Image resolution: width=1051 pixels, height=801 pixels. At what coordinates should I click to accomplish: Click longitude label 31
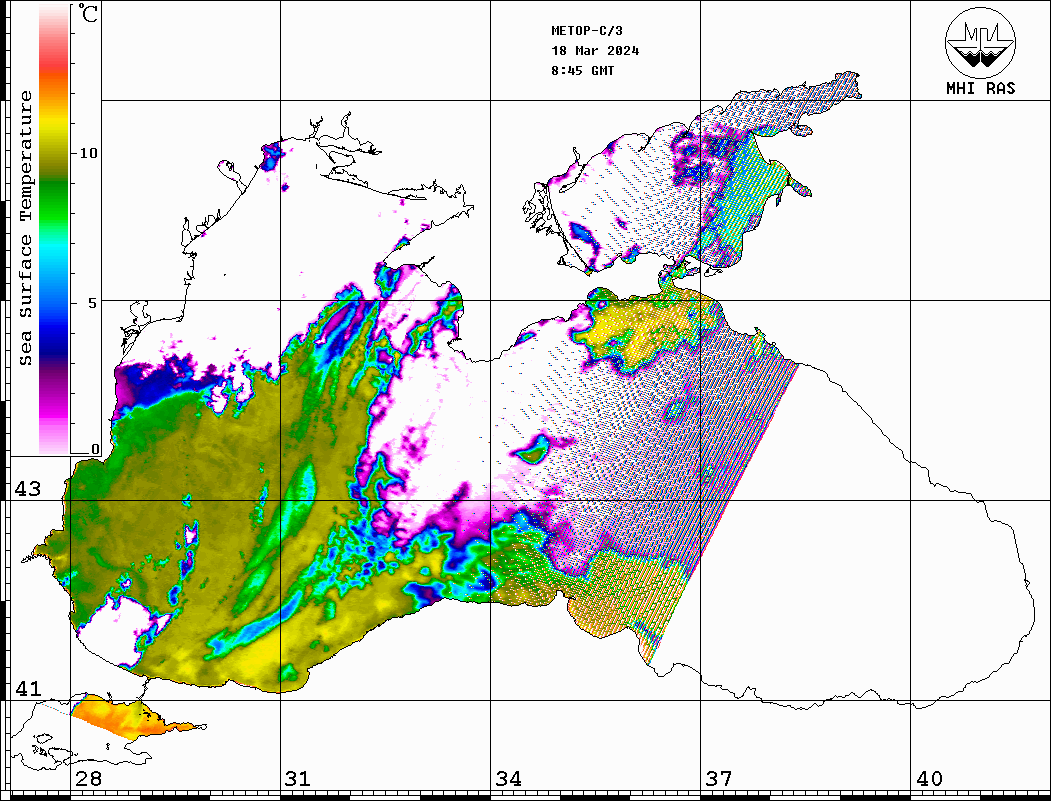(x=298, y=779)
